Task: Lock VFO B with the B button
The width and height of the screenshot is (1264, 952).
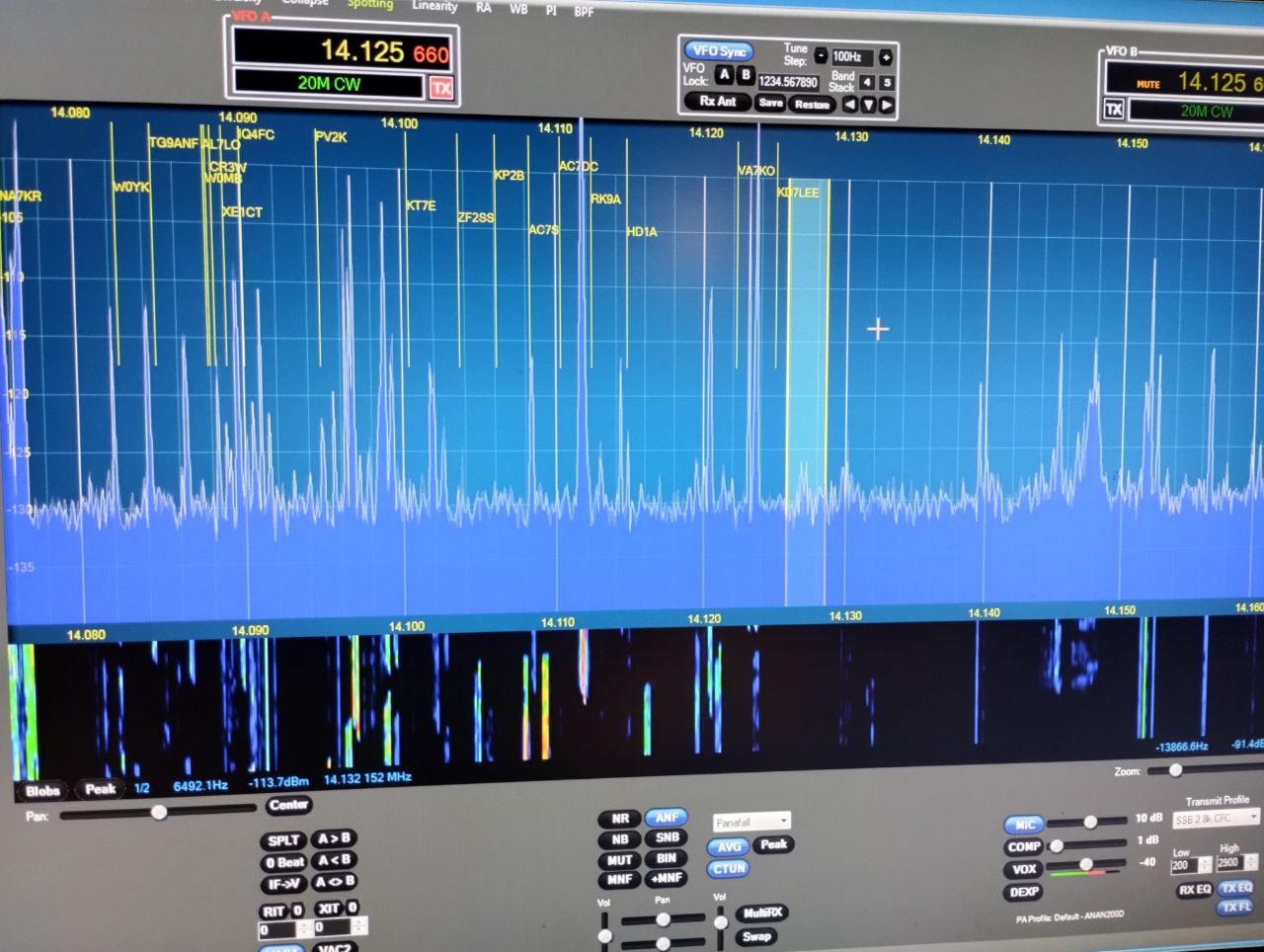Action: tap(746, 75)
